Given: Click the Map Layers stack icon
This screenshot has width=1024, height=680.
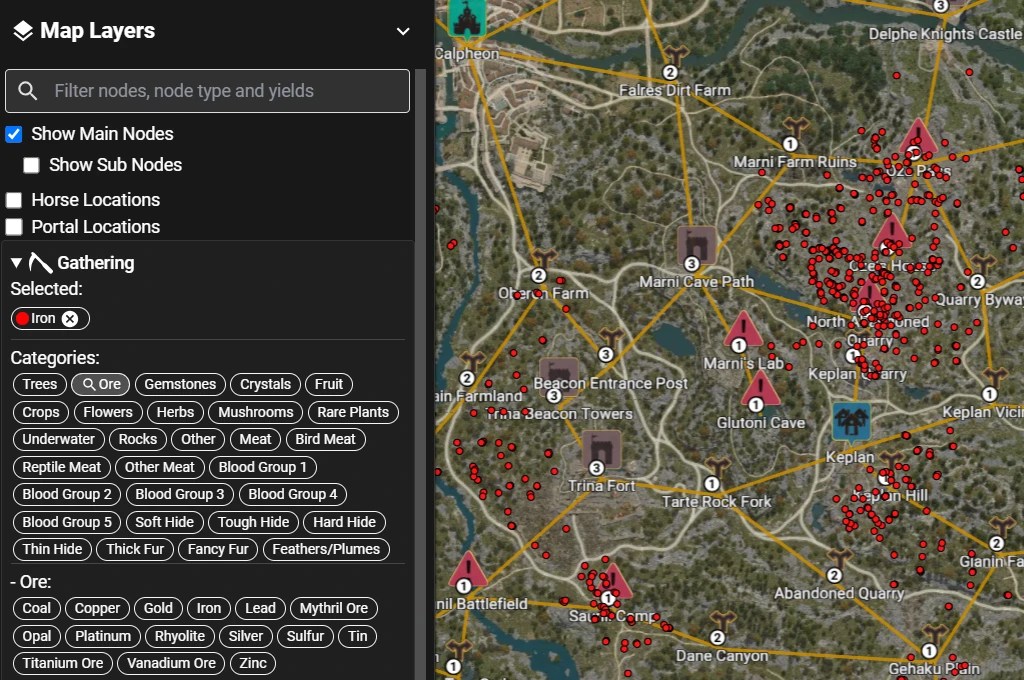Looking at the screenshot, I should 23,31.
